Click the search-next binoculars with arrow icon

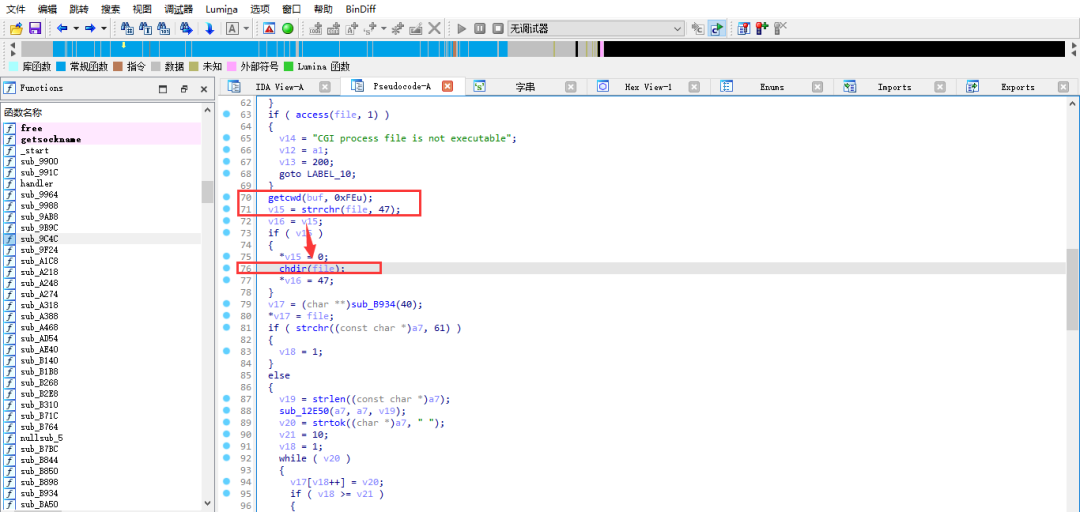click(186, 28)
